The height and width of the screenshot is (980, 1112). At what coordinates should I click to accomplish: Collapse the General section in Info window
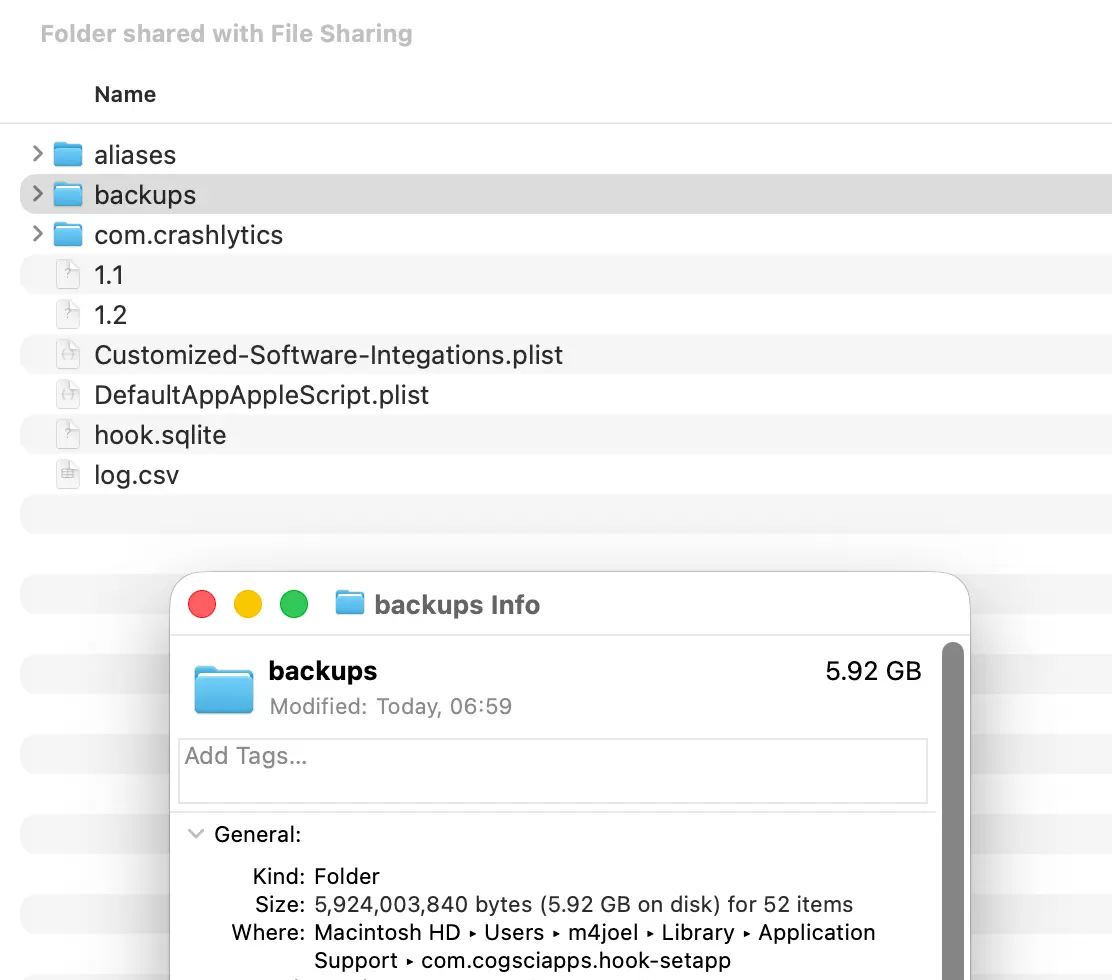pos(197,834)
